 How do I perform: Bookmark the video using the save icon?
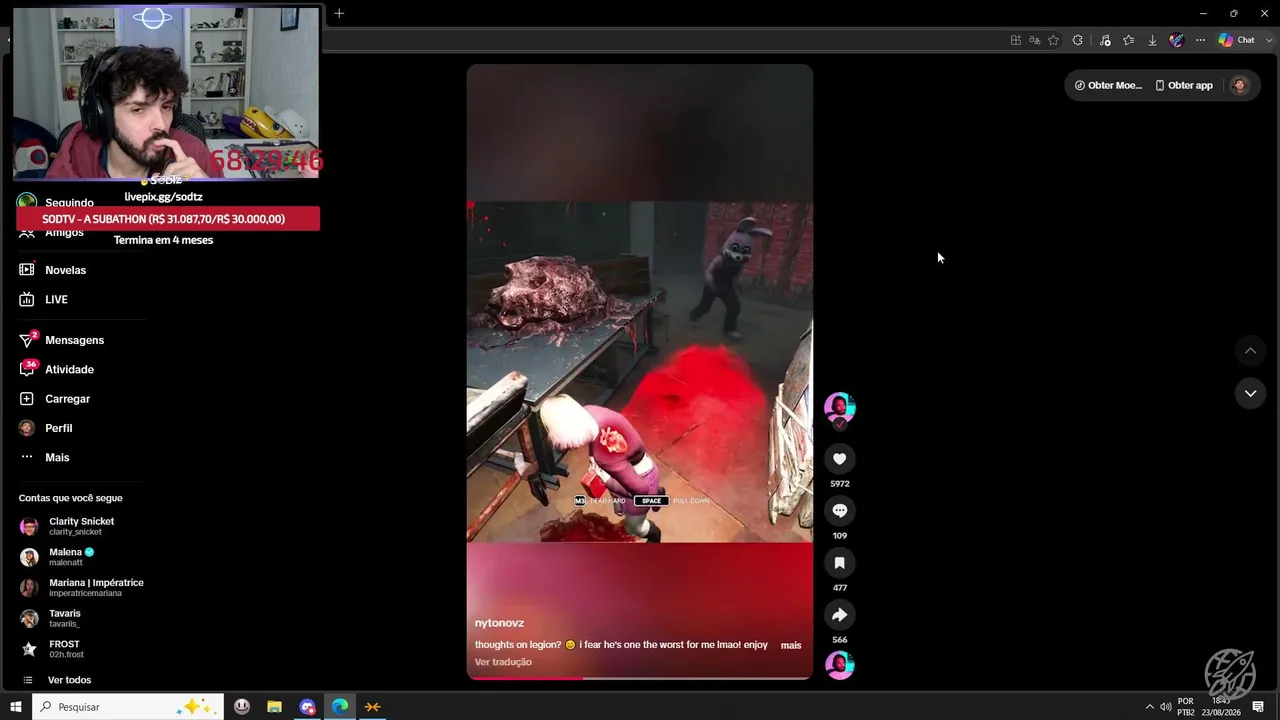pos(840,563)
